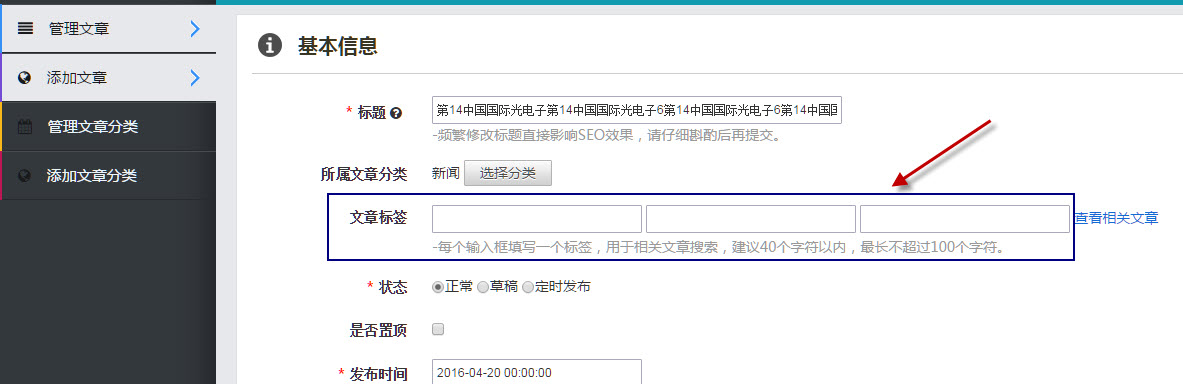Click the 所属文章分类 label
This screenshot has height=384, width=1183.
point(364,174)
